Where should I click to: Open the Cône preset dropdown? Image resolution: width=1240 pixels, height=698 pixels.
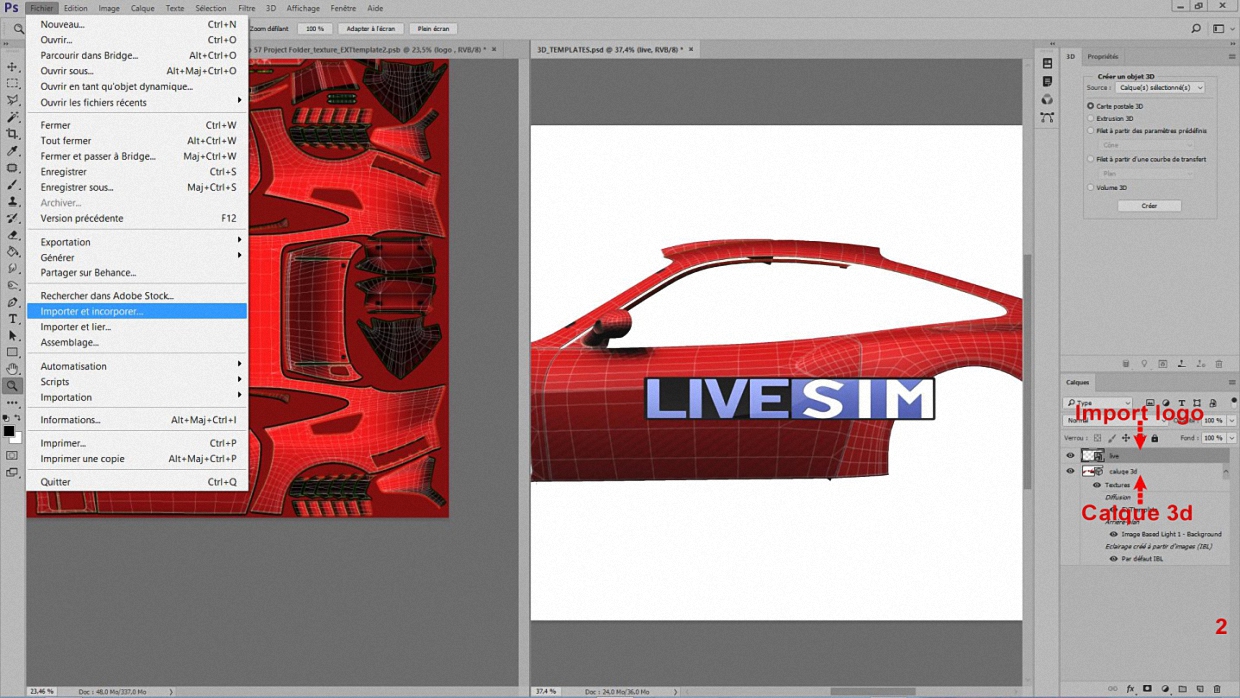1146,145
